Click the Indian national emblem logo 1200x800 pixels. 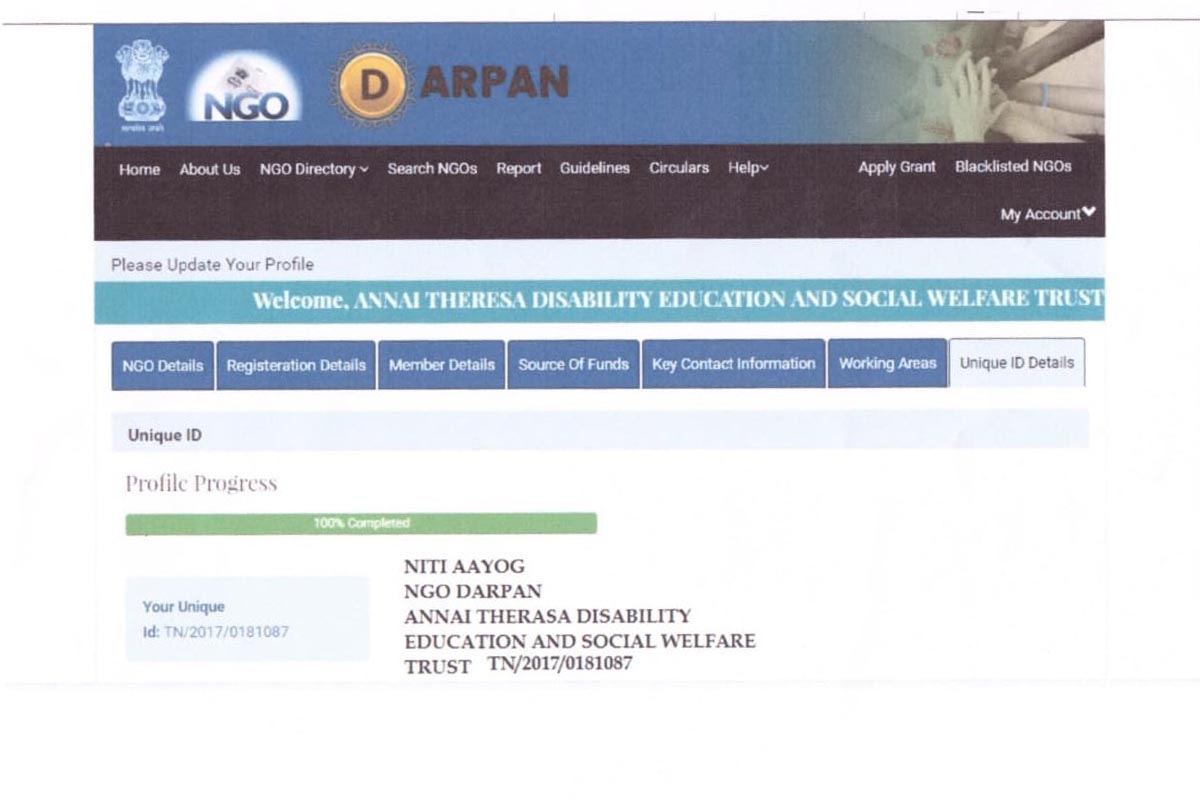click(141, 85)
